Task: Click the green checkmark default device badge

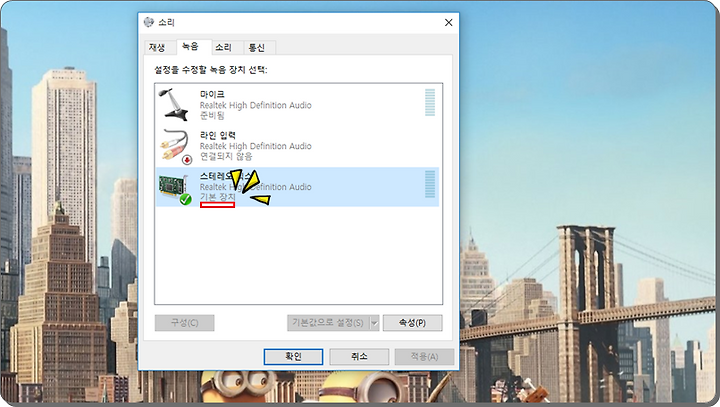Action: (186, 199)
